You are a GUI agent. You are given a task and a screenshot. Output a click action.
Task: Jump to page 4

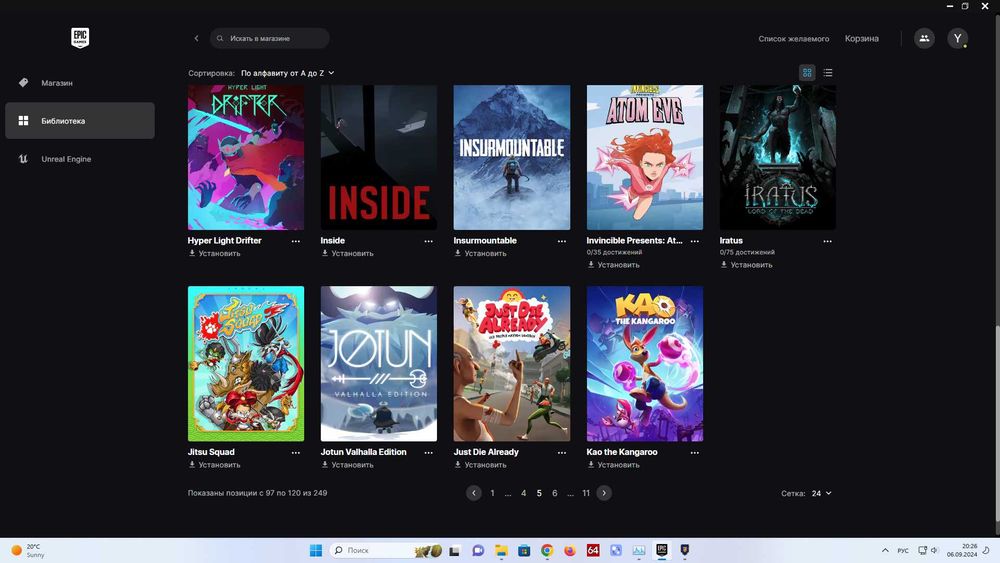pyautogui.click(x=524, y=493)
